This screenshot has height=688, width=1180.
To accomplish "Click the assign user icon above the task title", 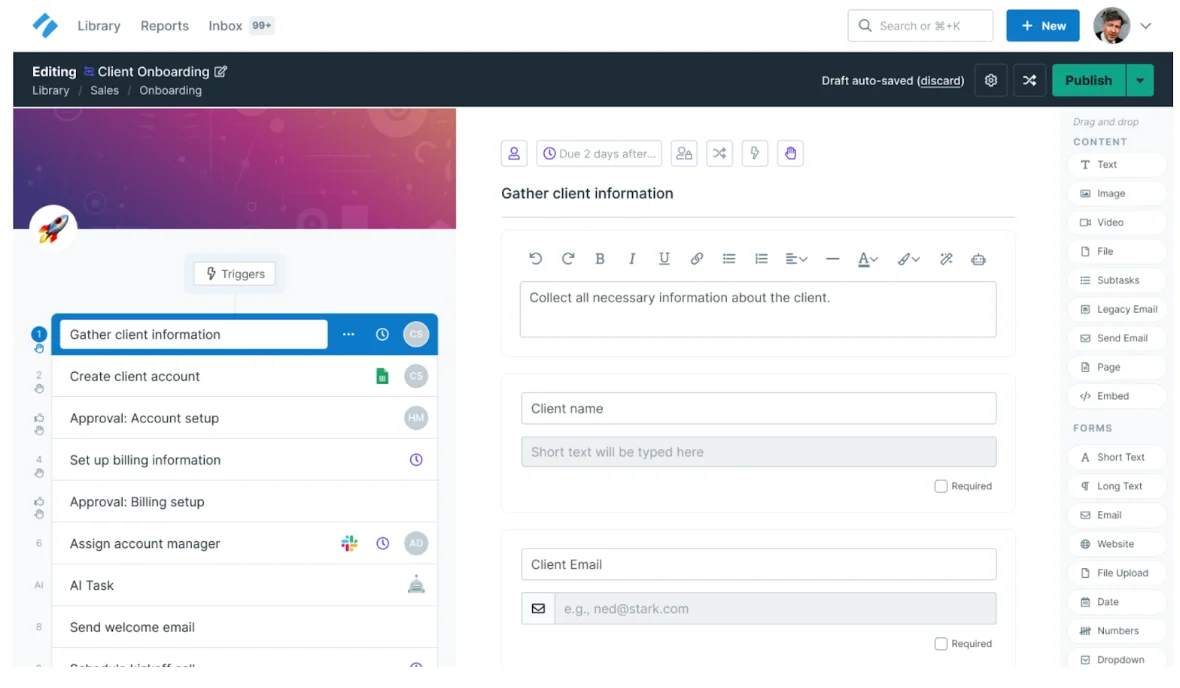I will pos(514,153).
